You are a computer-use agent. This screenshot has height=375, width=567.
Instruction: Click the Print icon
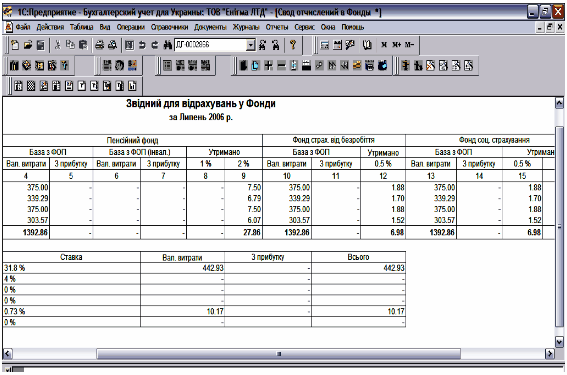(x=99, y=45)
